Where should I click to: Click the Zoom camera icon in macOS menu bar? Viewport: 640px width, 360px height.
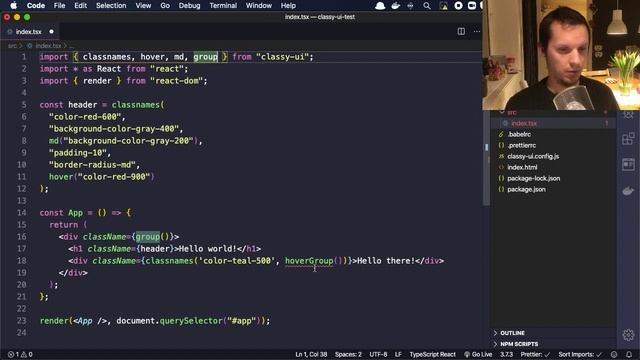(472, 6)
